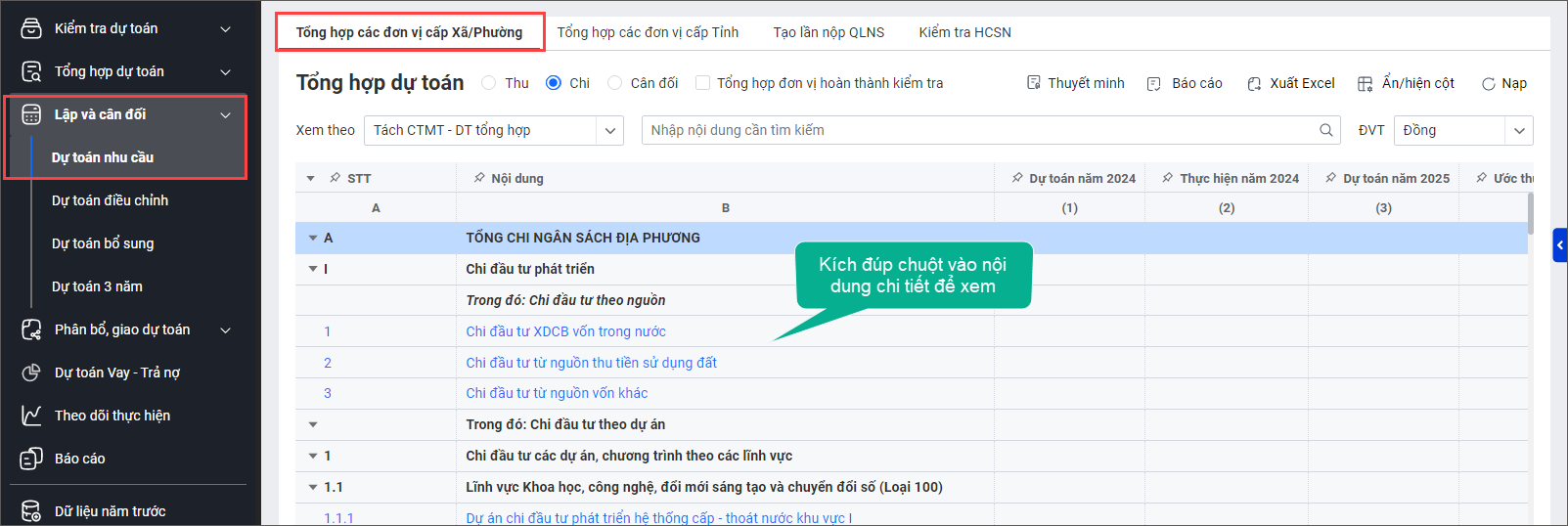Click the Báo cáo toolbar icon
This screenshot has width=1568, height=526.
(1154, 84)
